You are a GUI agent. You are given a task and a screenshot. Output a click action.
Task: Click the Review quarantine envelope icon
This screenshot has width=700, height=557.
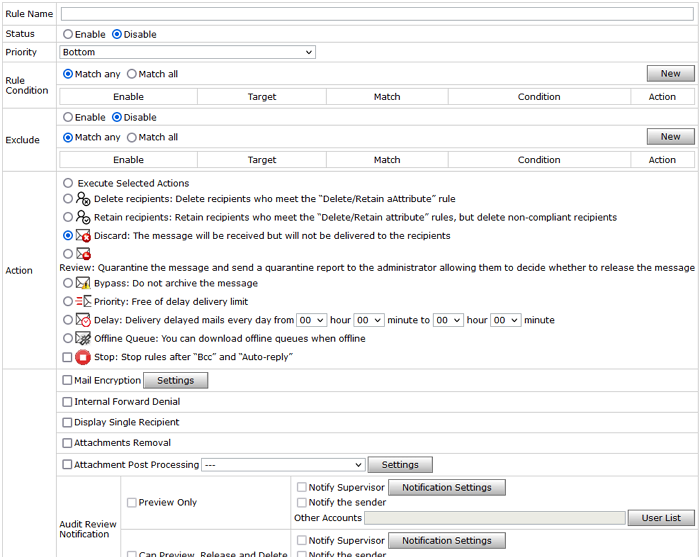(x=84, y=254)
